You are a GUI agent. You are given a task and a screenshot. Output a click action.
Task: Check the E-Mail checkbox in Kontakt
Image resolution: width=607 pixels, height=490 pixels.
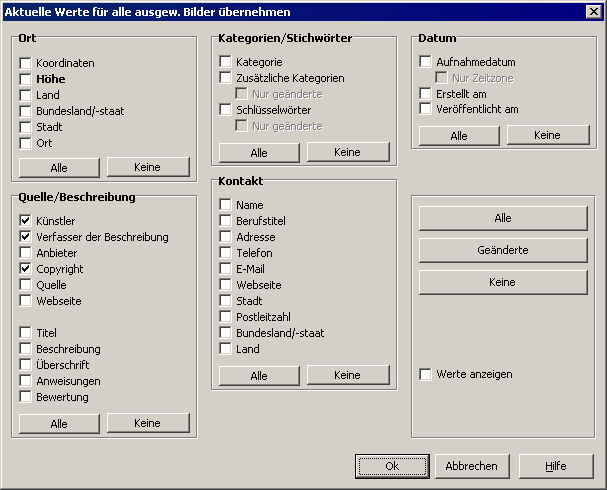point(226,269)
